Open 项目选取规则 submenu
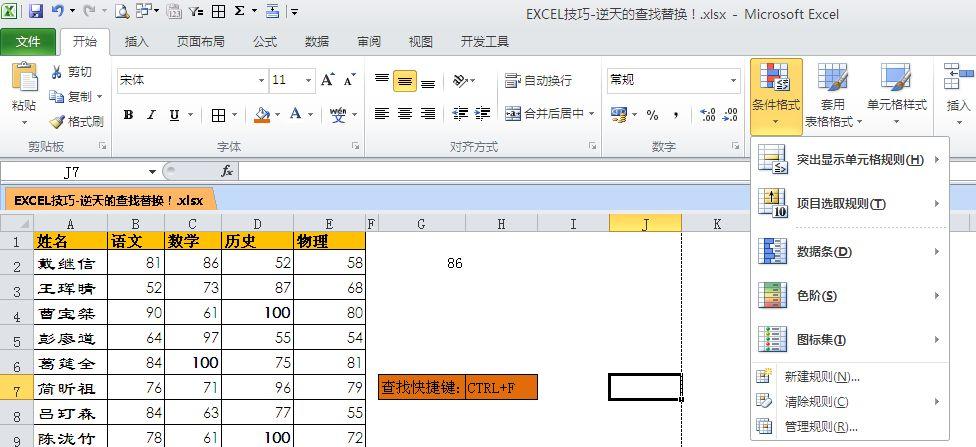 coord(850,204)
